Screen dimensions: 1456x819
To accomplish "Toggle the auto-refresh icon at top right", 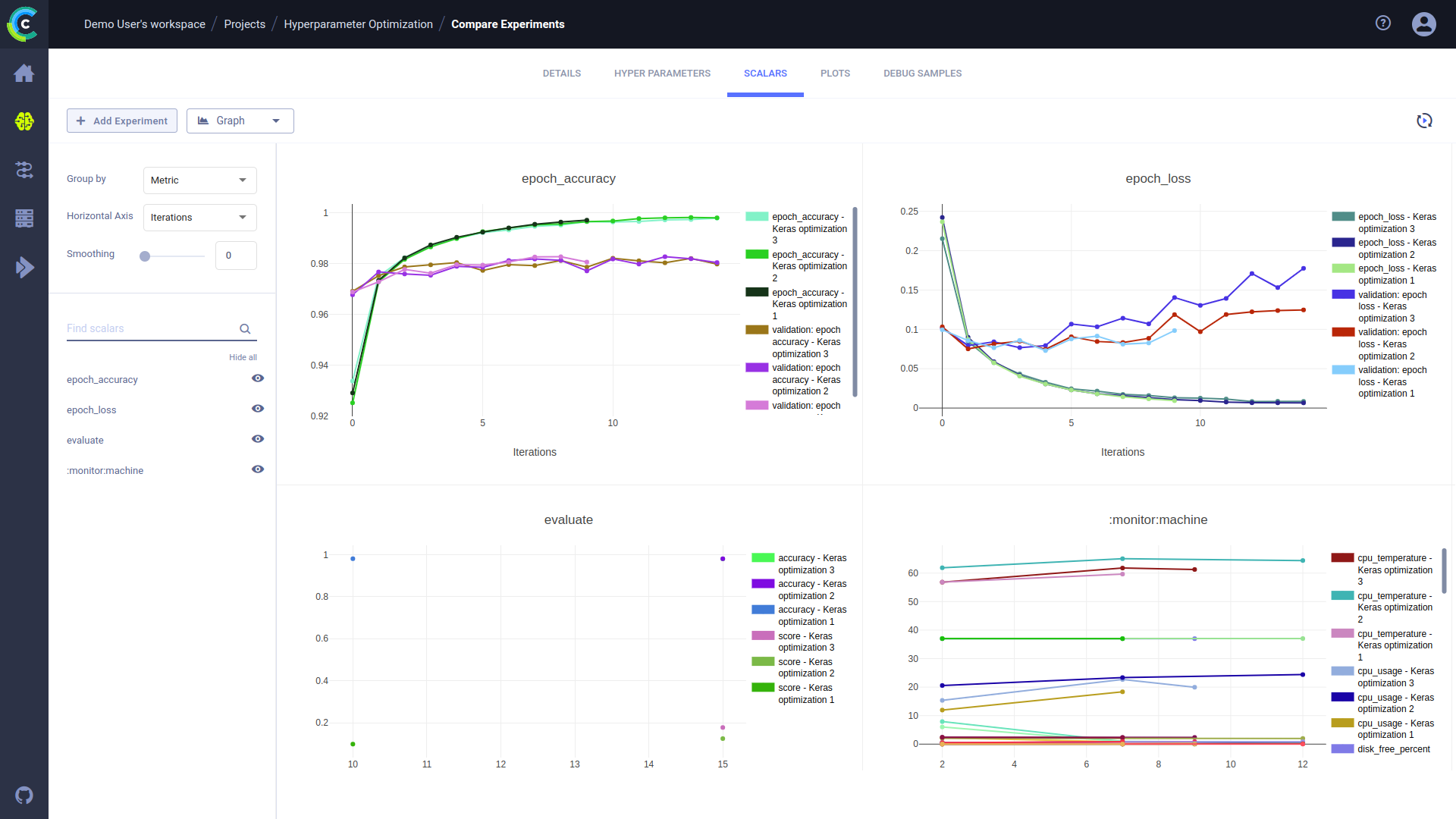I will [x=1424, y=121].
